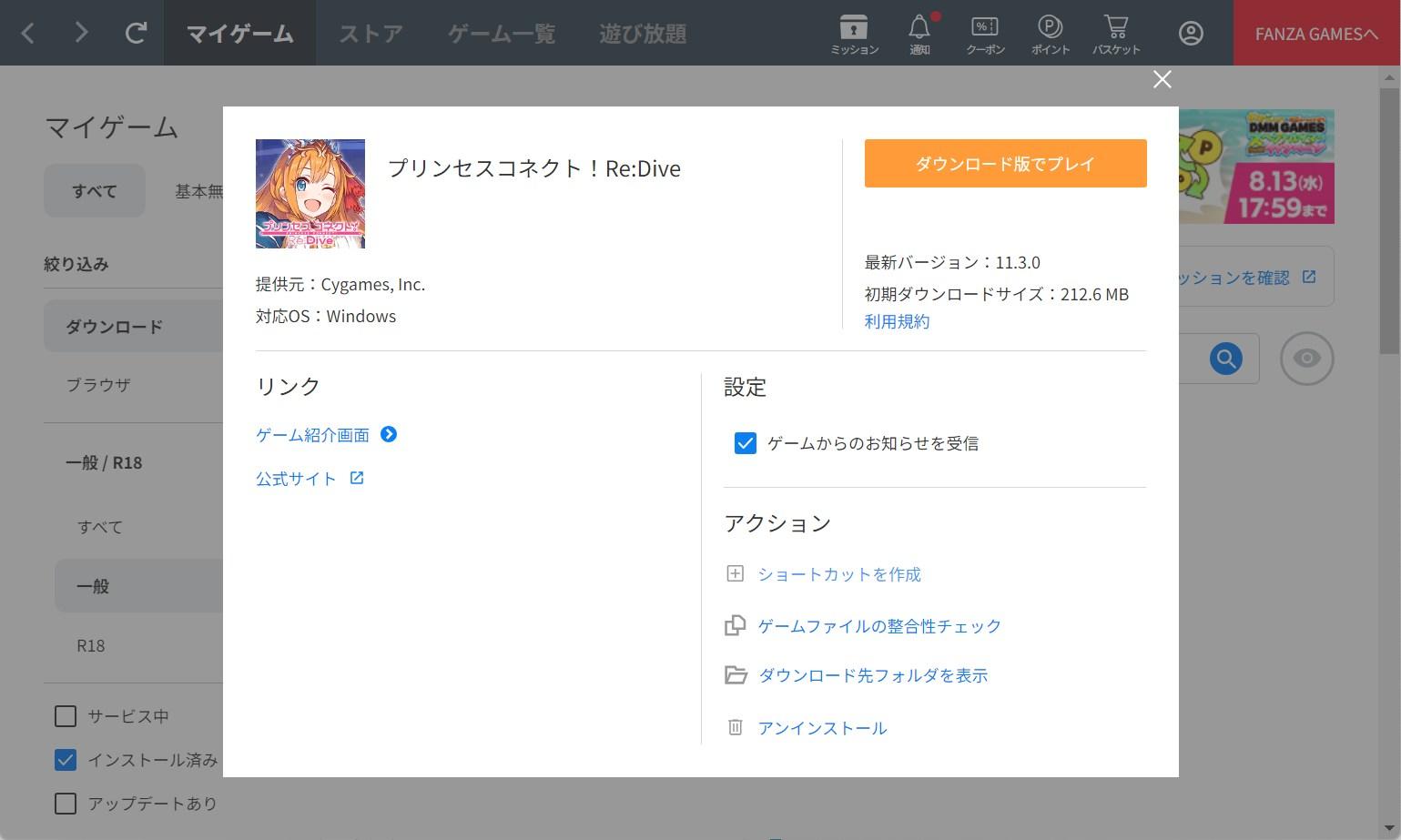Check the サービス中 checkbox
The width and height of the screenshot is (1401, 840).
[x=65, y=716]
